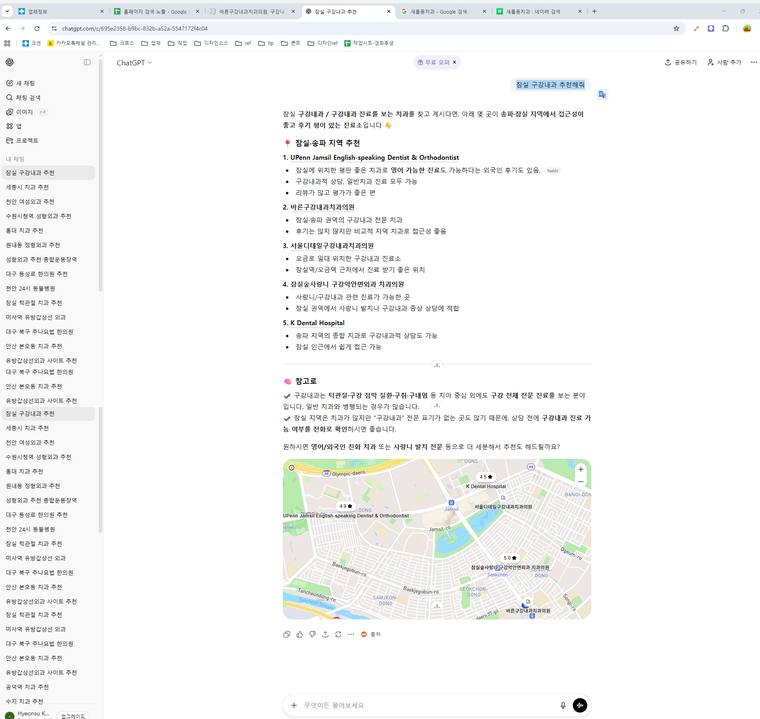This screenshot has height=719, width=760.
Task: Copy the ChatGPT response
Action: tap(286, 634)
